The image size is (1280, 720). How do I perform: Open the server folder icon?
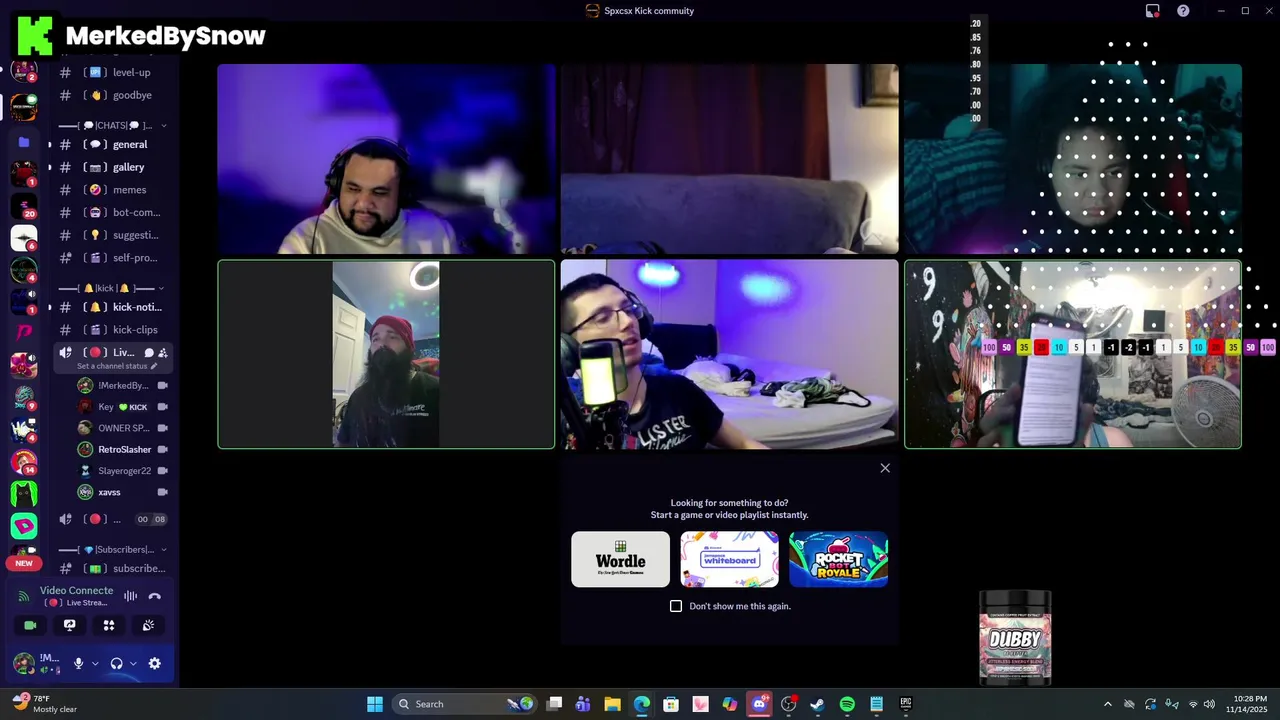coord(24,142)
